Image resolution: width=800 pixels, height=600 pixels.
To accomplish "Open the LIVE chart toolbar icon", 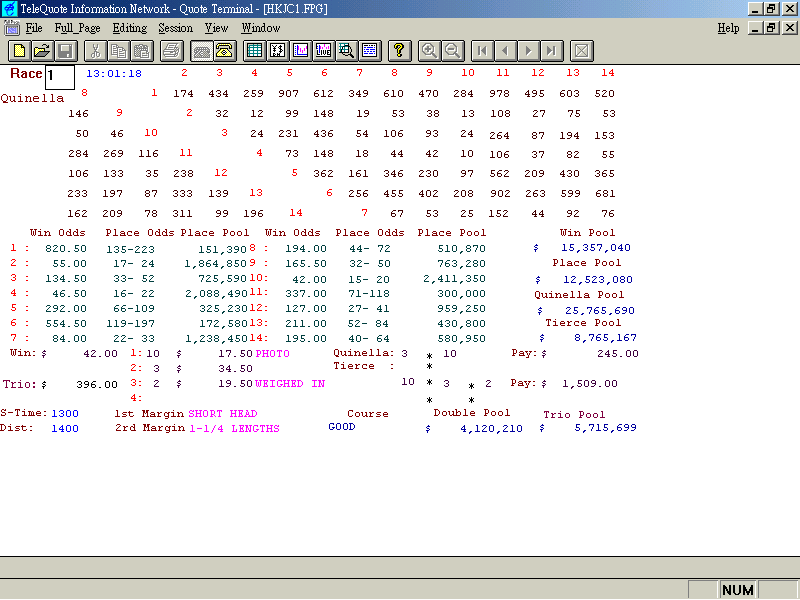I will (x=324, y=51).
